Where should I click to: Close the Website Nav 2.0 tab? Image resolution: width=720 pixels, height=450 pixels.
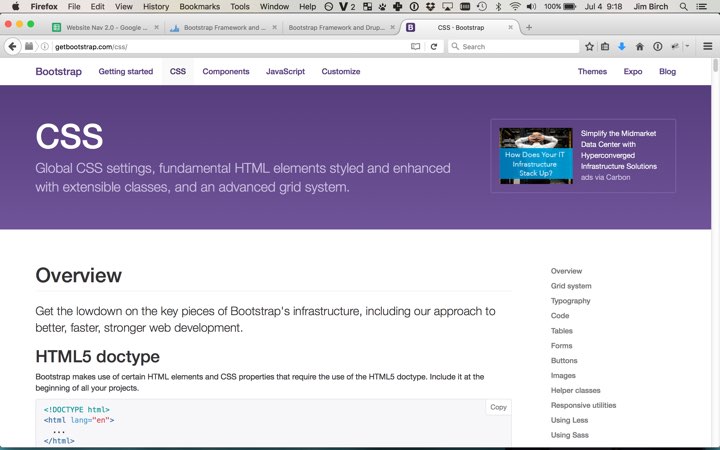(x=156, y=28)
